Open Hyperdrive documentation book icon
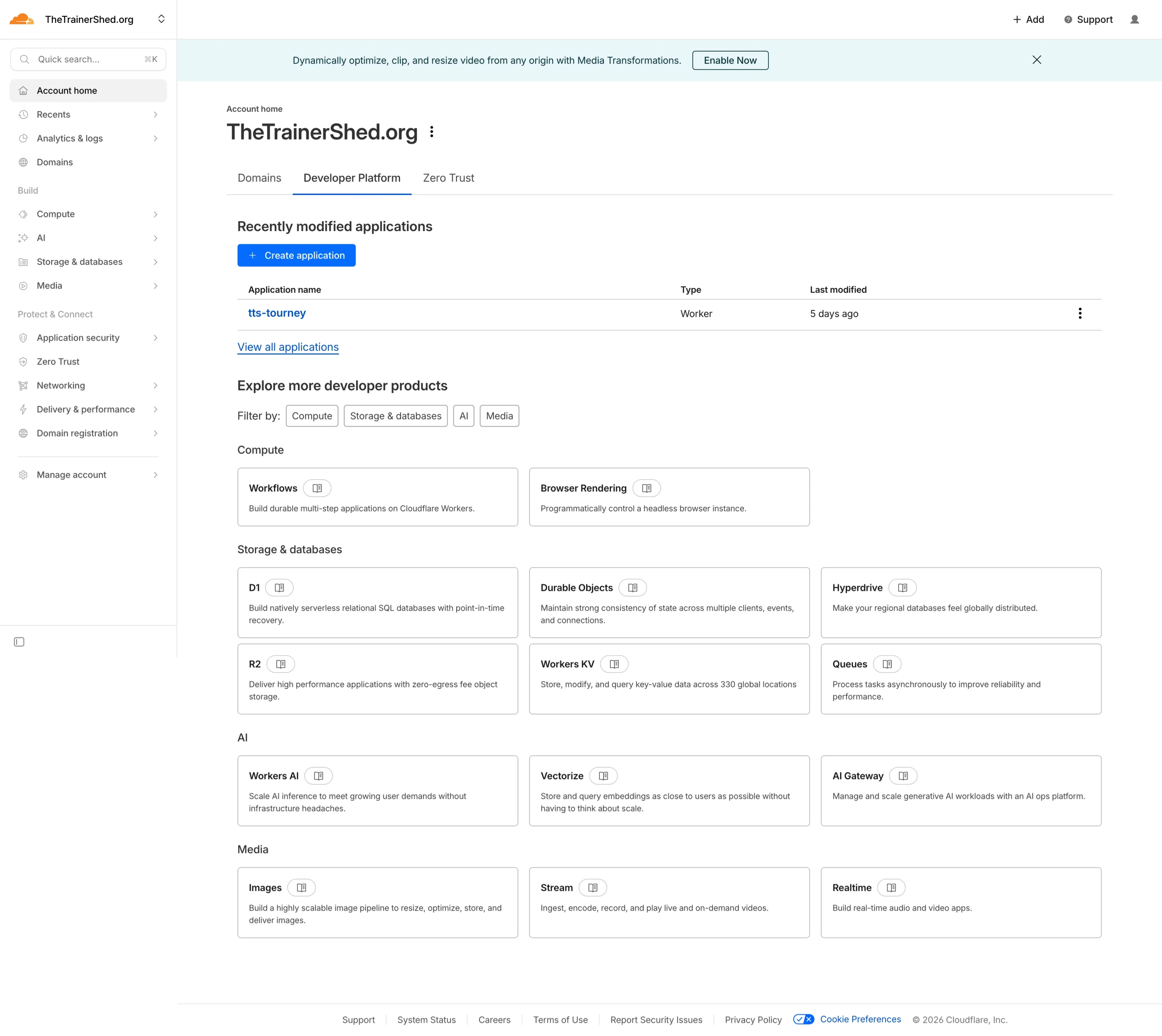The width and height of the screenshot is (1162, 1036). coord(903,587)
